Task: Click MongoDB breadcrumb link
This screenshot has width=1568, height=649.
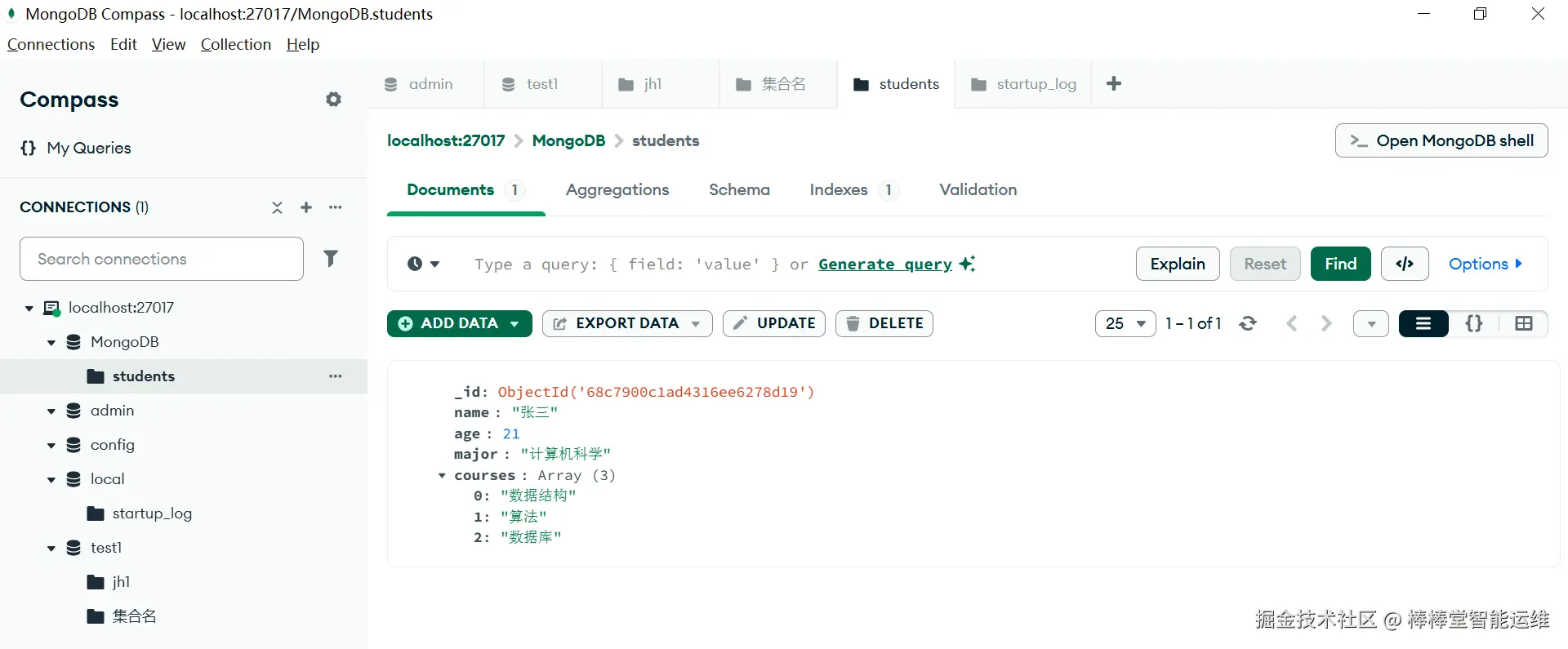Action: [568, 140]
